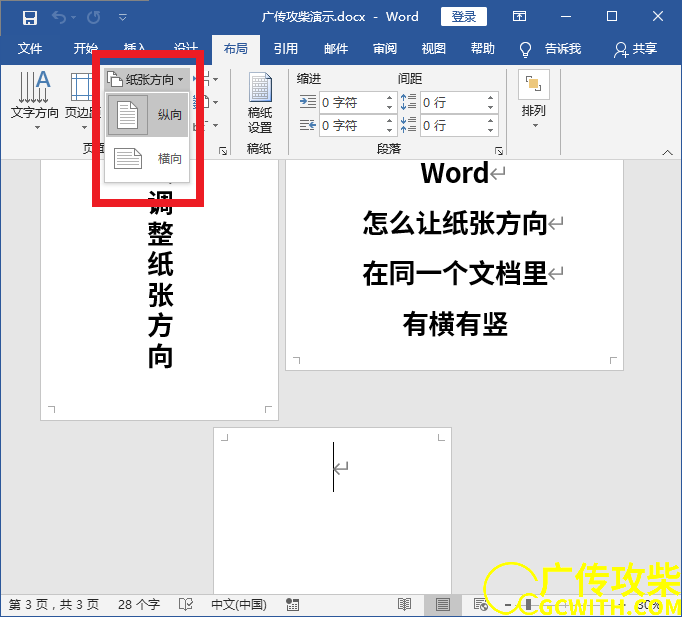
Task: Click the Redo icon in quick access toolbar
Action: point(94,17)
